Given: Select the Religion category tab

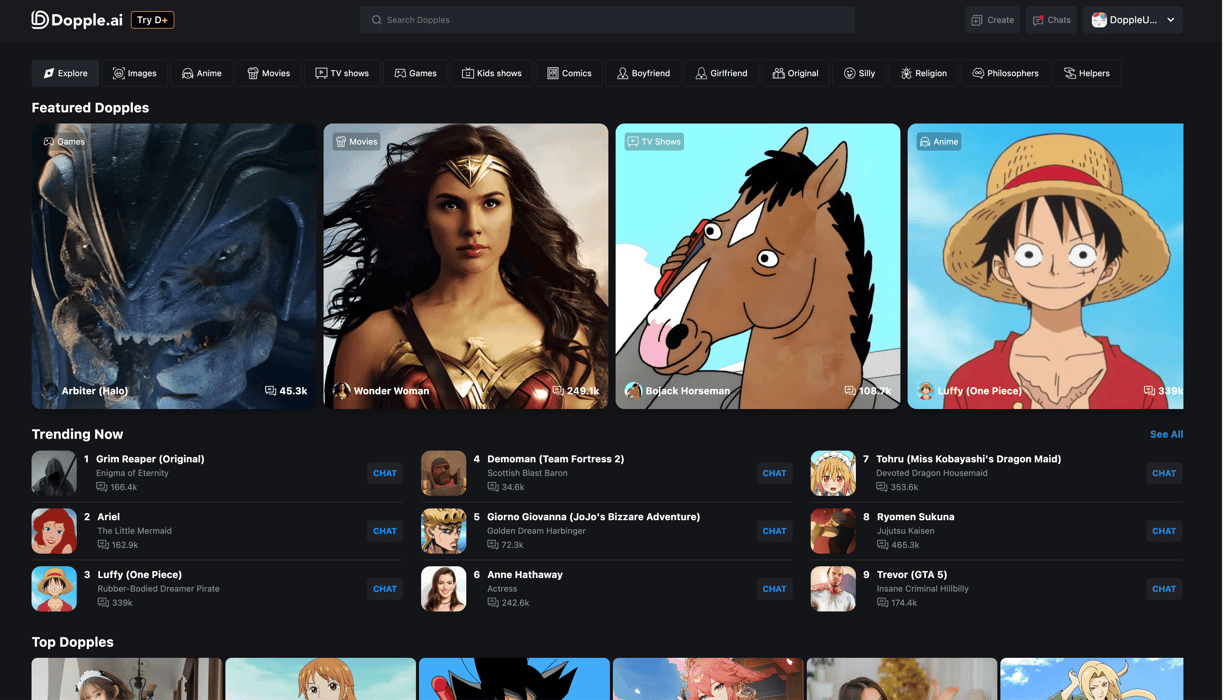Looking at the screenshot, I should 924,73.
